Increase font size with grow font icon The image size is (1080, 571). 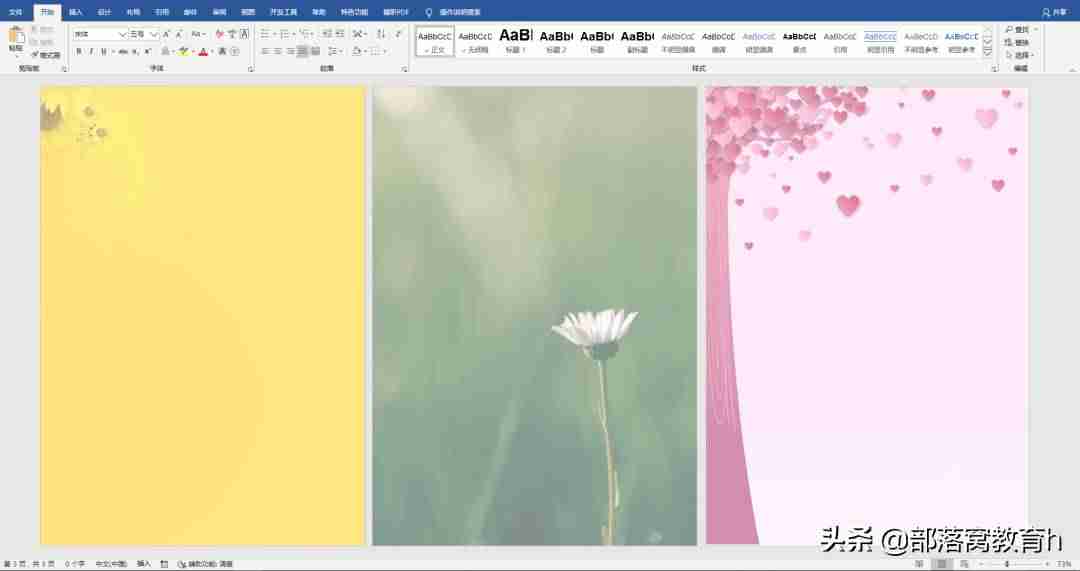[x=166, y=34]
